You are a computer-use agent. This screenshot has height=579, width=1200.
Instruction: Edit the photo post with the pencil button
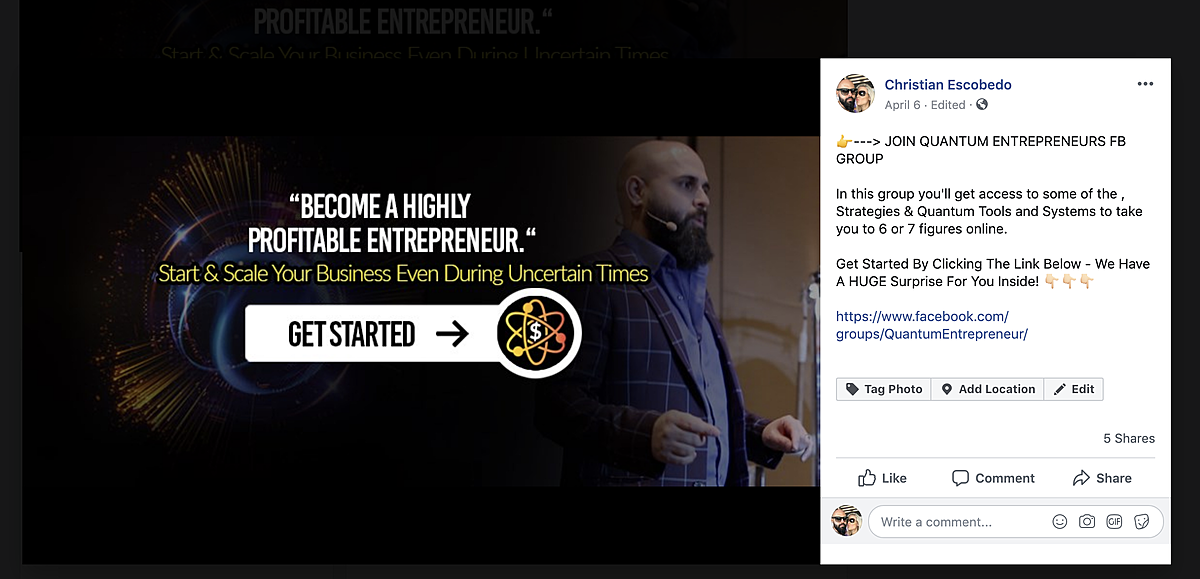[1074, 389]
